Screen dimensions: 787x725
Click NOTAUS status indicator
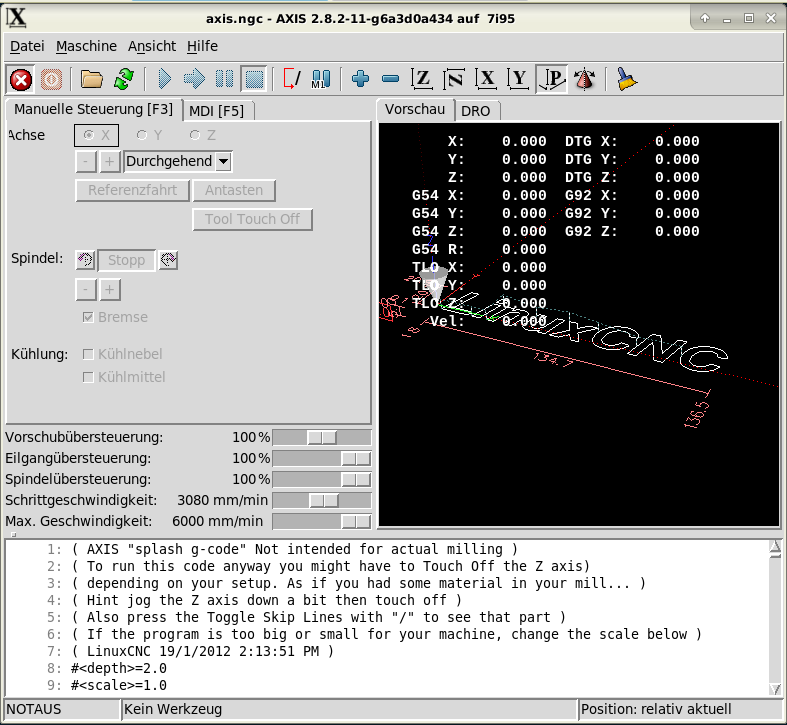click(x=34, y=709)
